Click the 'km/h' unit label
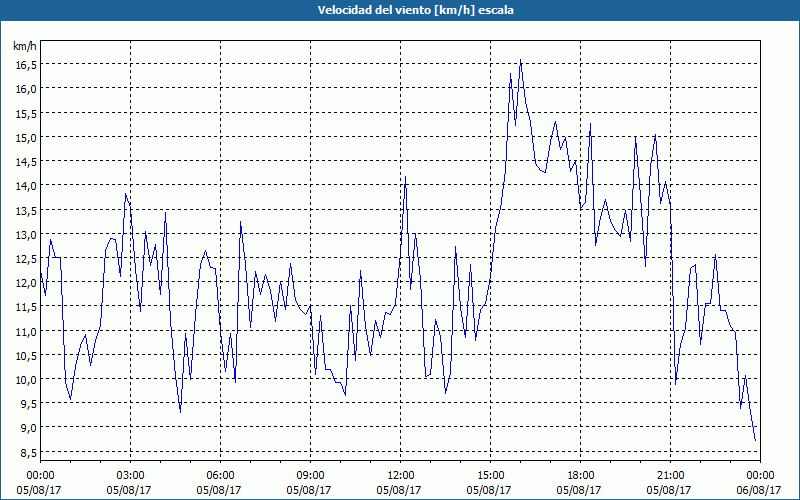Viewport: 800px width, 500px height. 24,46
